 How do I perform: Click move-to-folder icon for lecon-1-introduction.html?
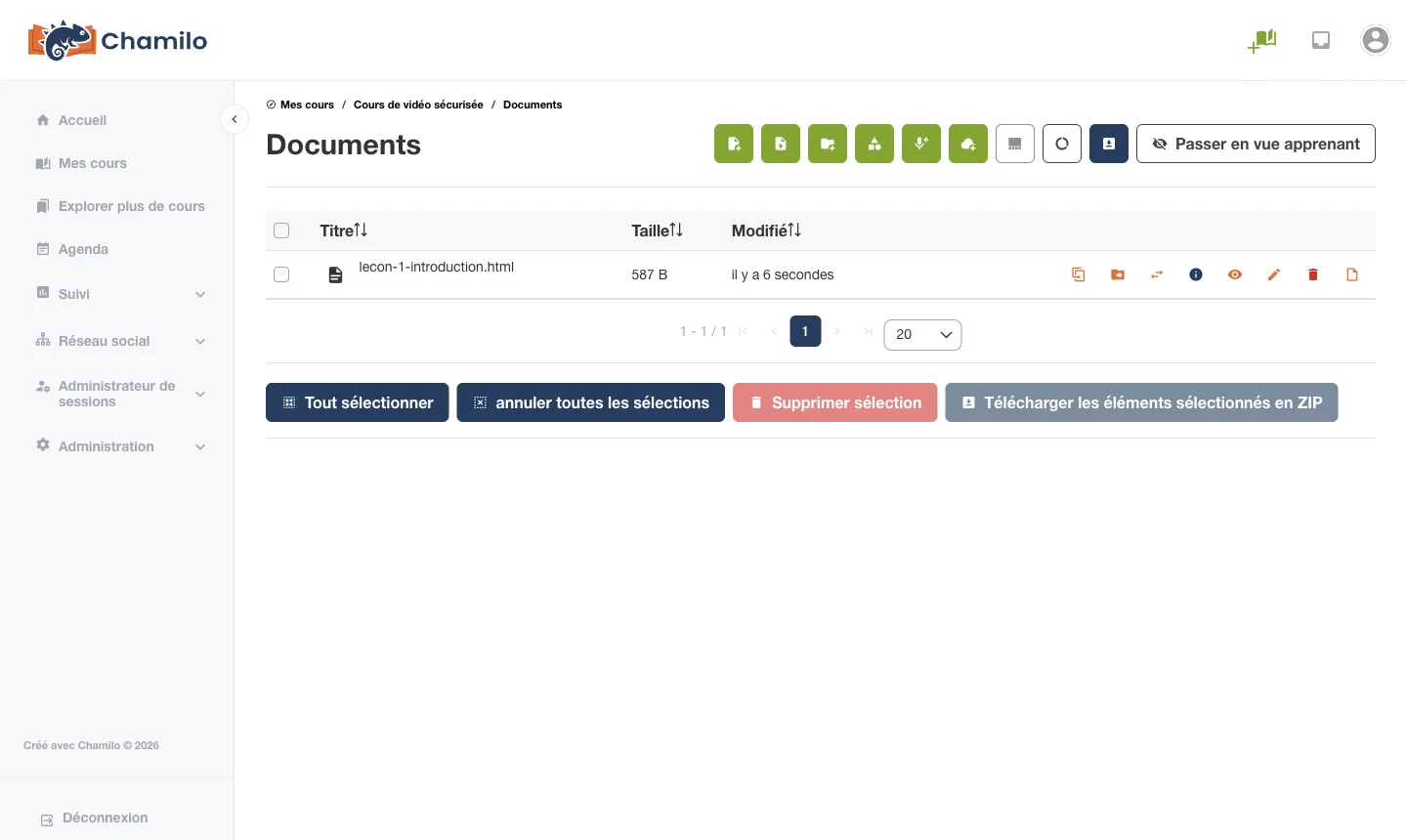(1118, 274)
